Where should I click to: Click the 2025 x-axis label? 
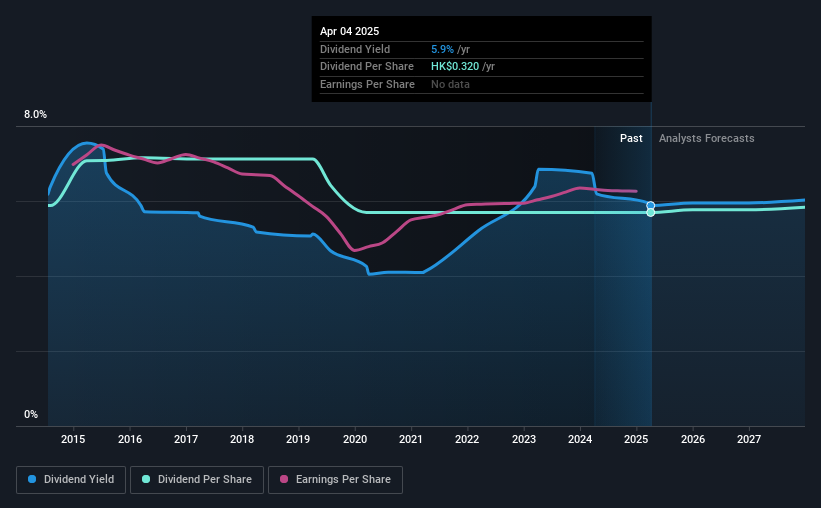click(x=636, y=439)
